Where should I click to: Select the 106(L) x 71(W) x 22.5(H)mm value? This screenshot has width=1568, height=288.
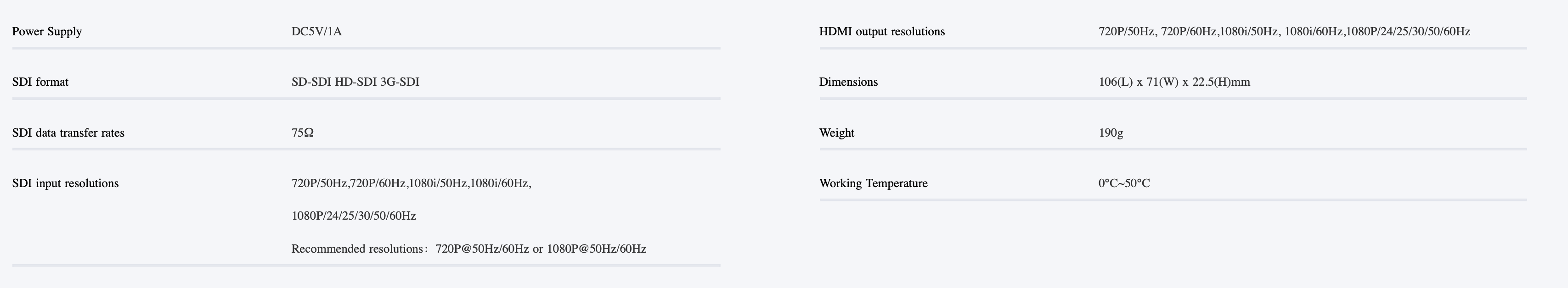(x=1174, y=82)
